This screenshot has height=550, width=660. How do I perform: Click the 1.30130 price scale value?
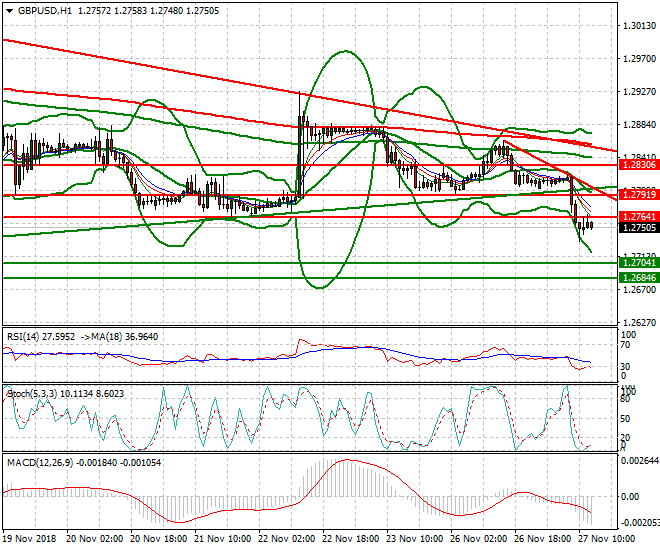point(639,26)
